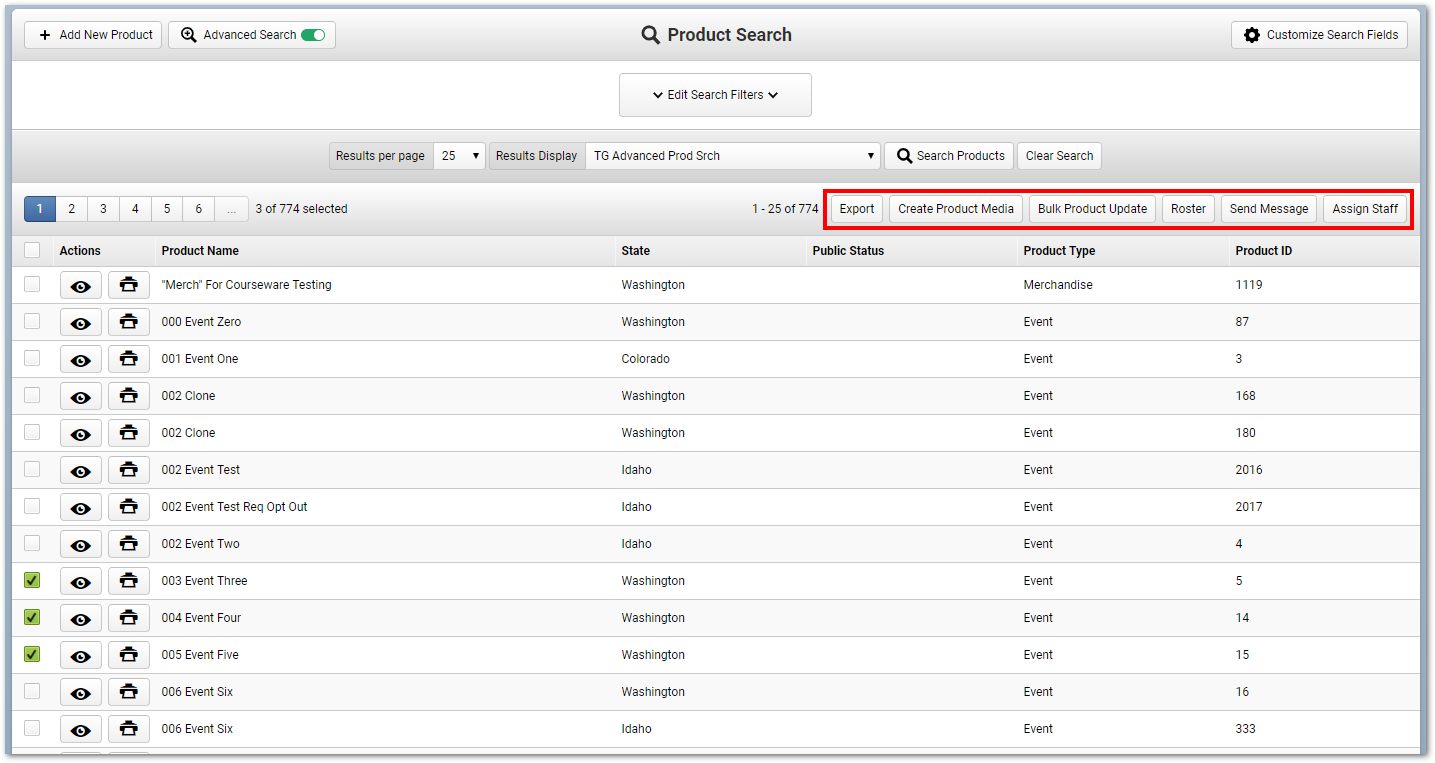Viewport: 1435px width, 763px height.
Task: Open Bulk Product Update
Action: [1092, 209]
